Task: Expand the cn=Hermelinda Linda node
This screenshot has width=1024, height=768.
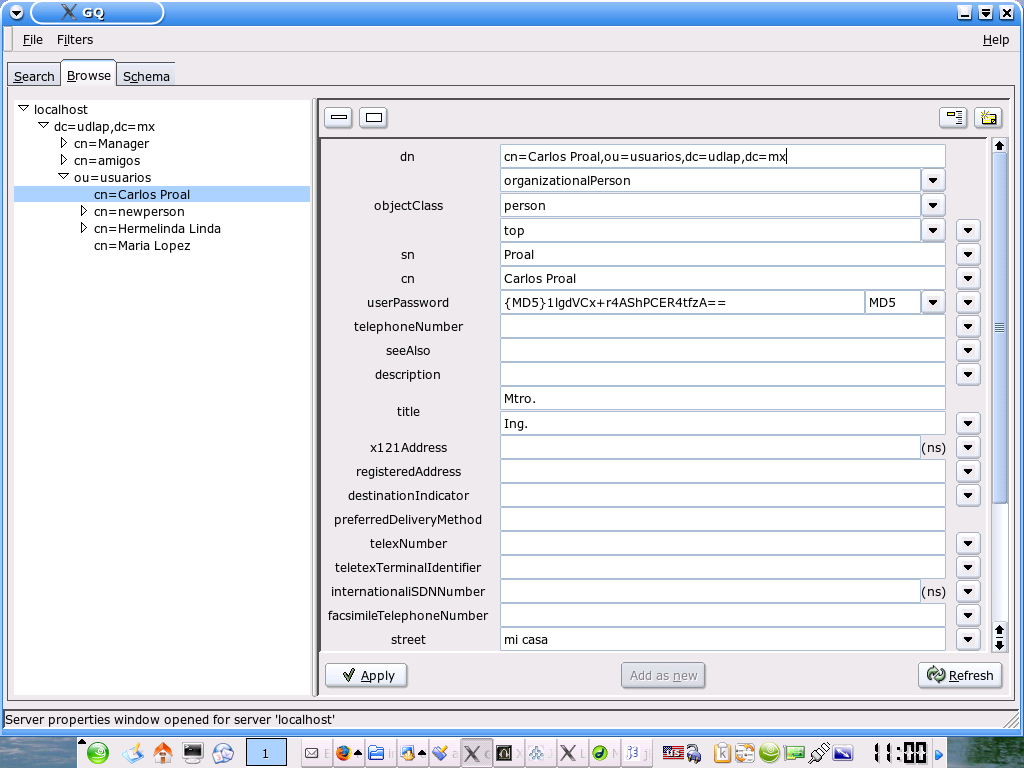Action: point(84,228)
